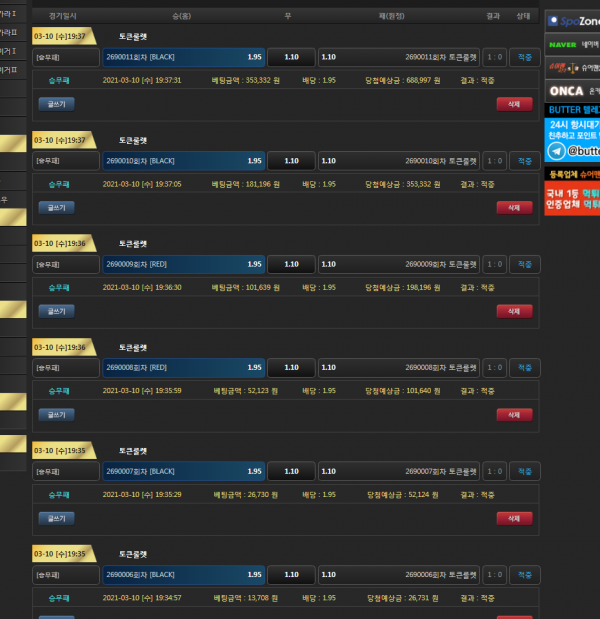Click 글쓰기 below the 2690009 RED bet
The width and height of the screenshot is (600, 619).
pos(56,311)
